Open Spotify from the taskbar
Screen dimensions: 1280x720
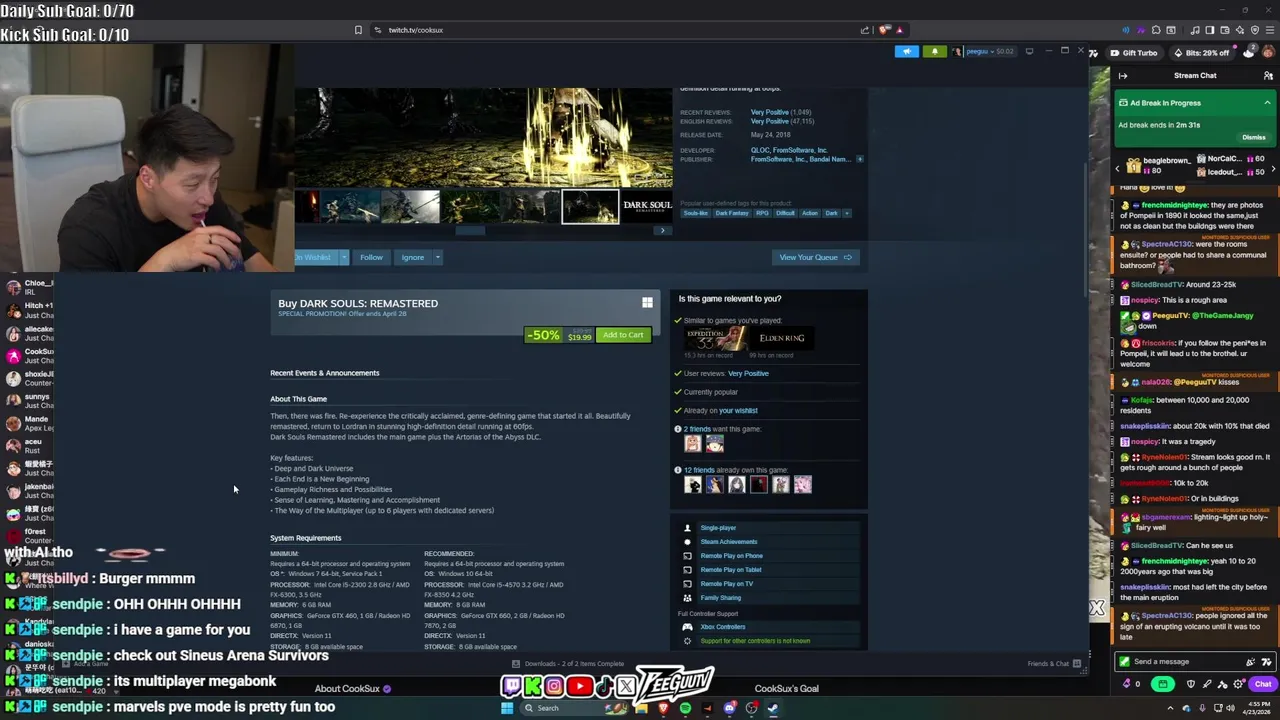pos(685,708)
